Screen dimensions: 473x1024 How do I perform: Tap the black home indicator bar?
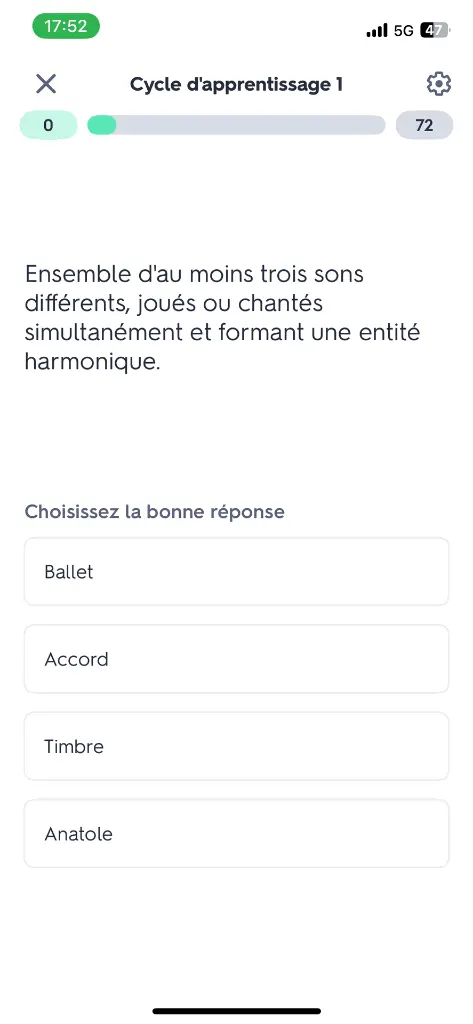click(x=236, y=1011)
